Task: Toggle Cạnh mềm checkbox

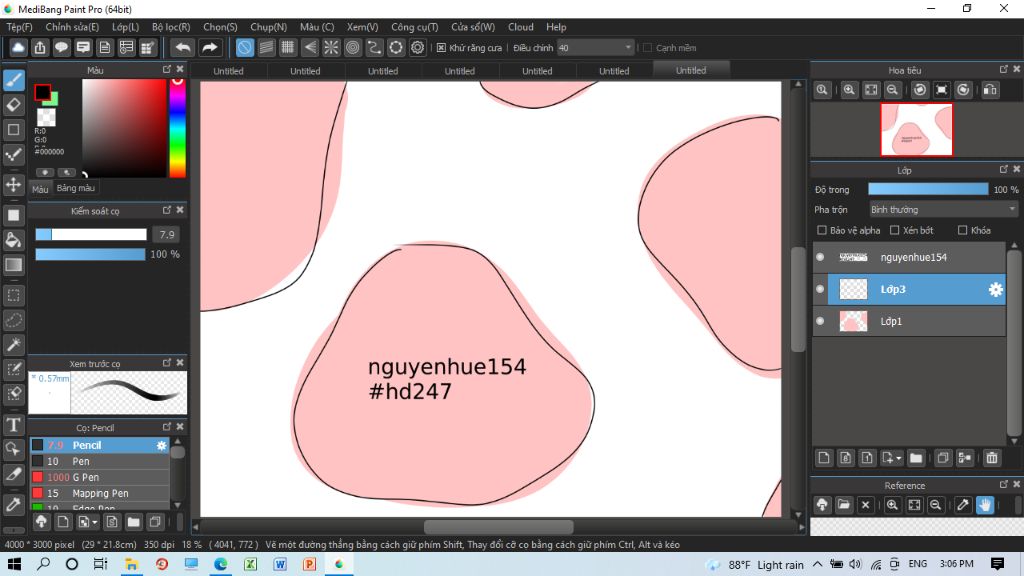Action: coord(648,48)
